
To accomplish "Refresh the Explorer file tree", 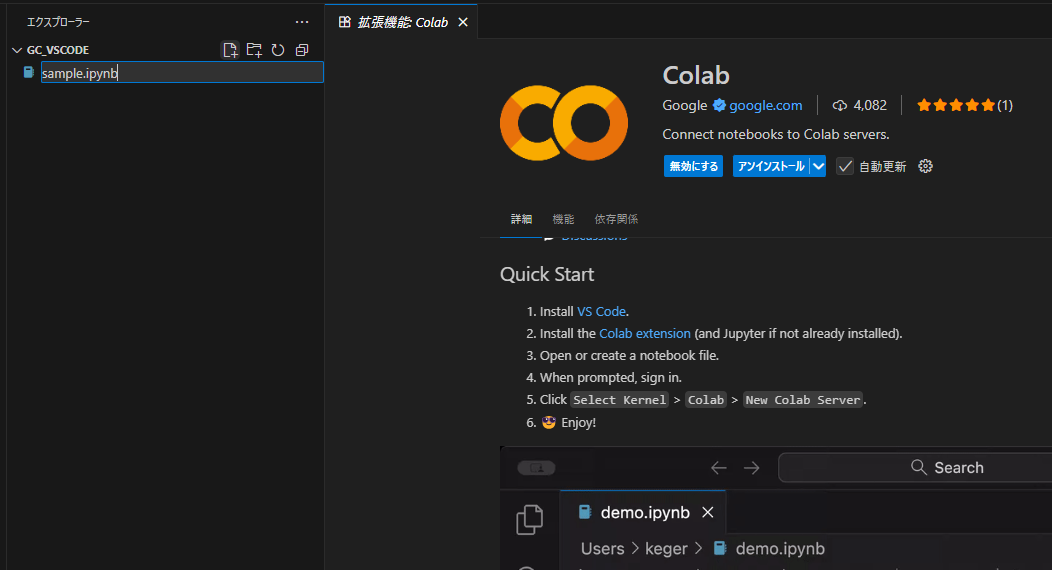I will click(278, 50).
